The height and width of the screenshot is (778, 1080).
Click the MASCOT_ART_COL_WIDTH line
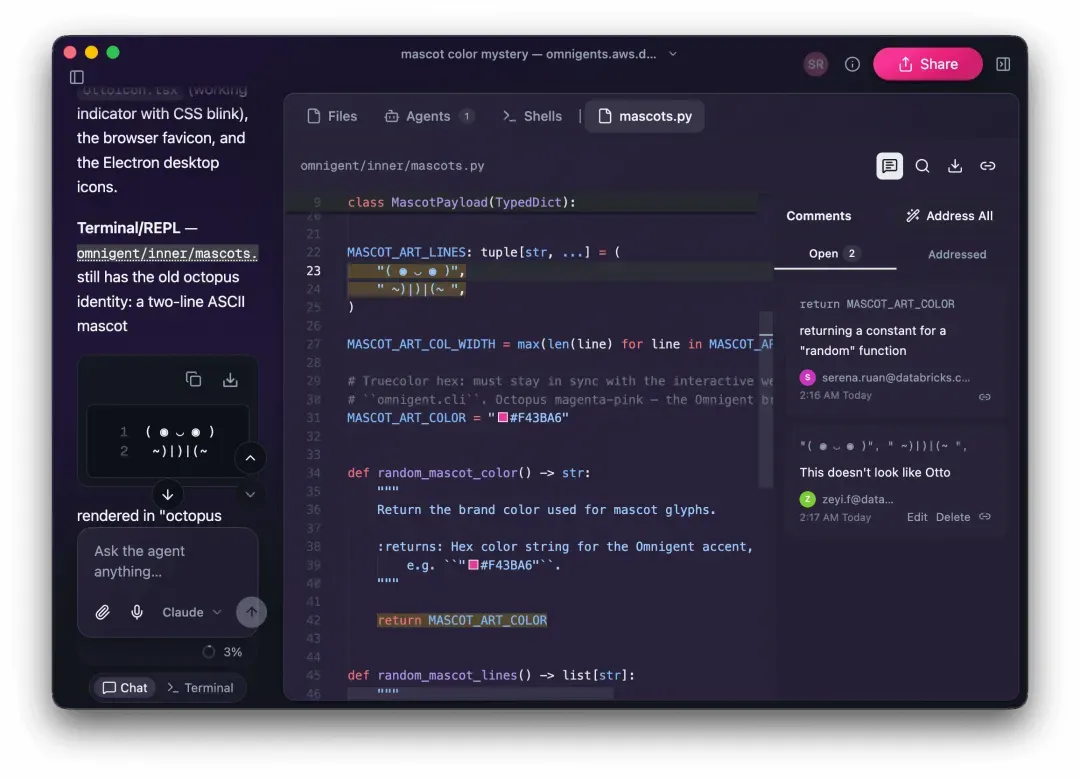point(559,344)
